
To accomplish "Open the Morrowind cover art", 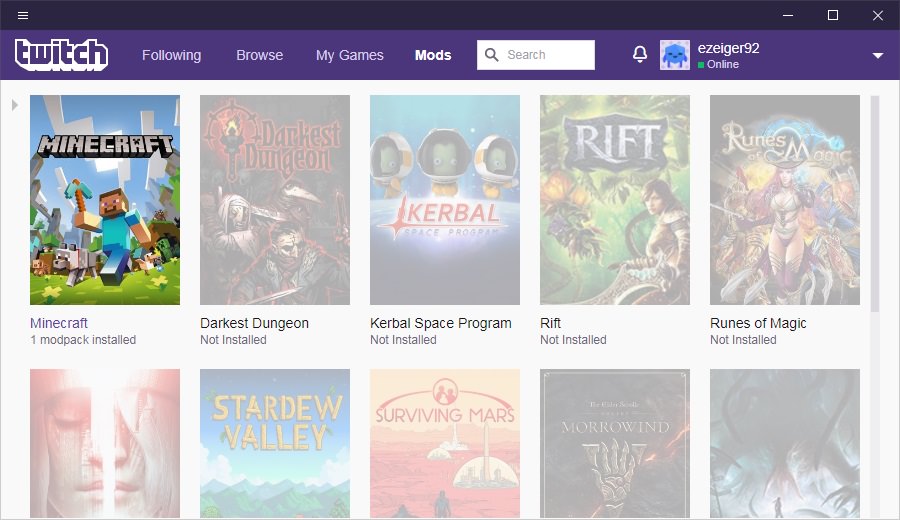I will coord(615,444).
